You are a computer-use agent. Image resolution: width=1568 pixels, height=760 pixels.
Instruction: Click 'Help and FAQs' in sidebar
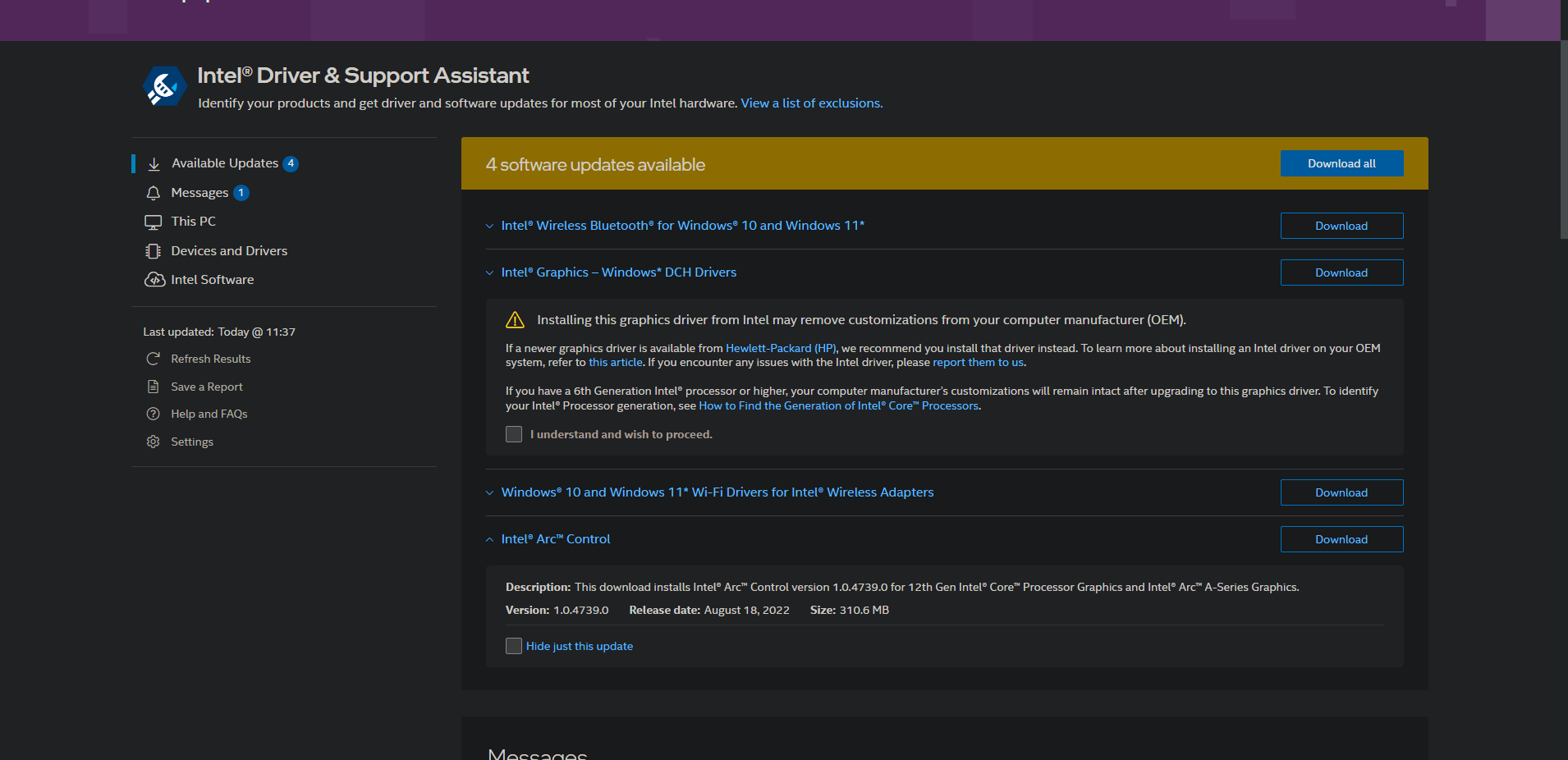[209, 414]
